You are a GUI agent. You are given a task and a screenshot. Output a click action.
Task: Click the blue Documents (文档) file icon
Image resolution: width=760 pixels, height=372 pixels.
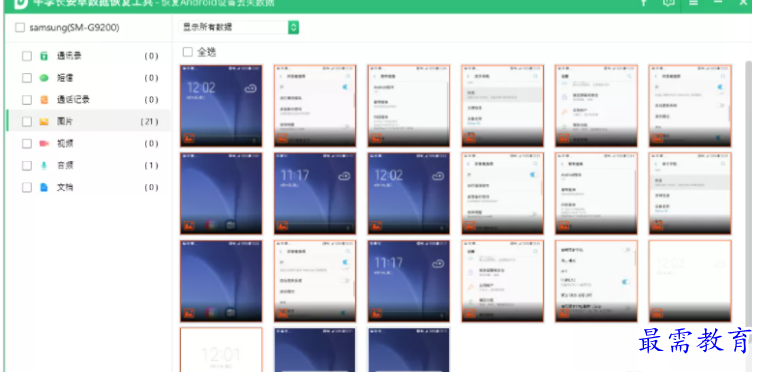(44, 187)
